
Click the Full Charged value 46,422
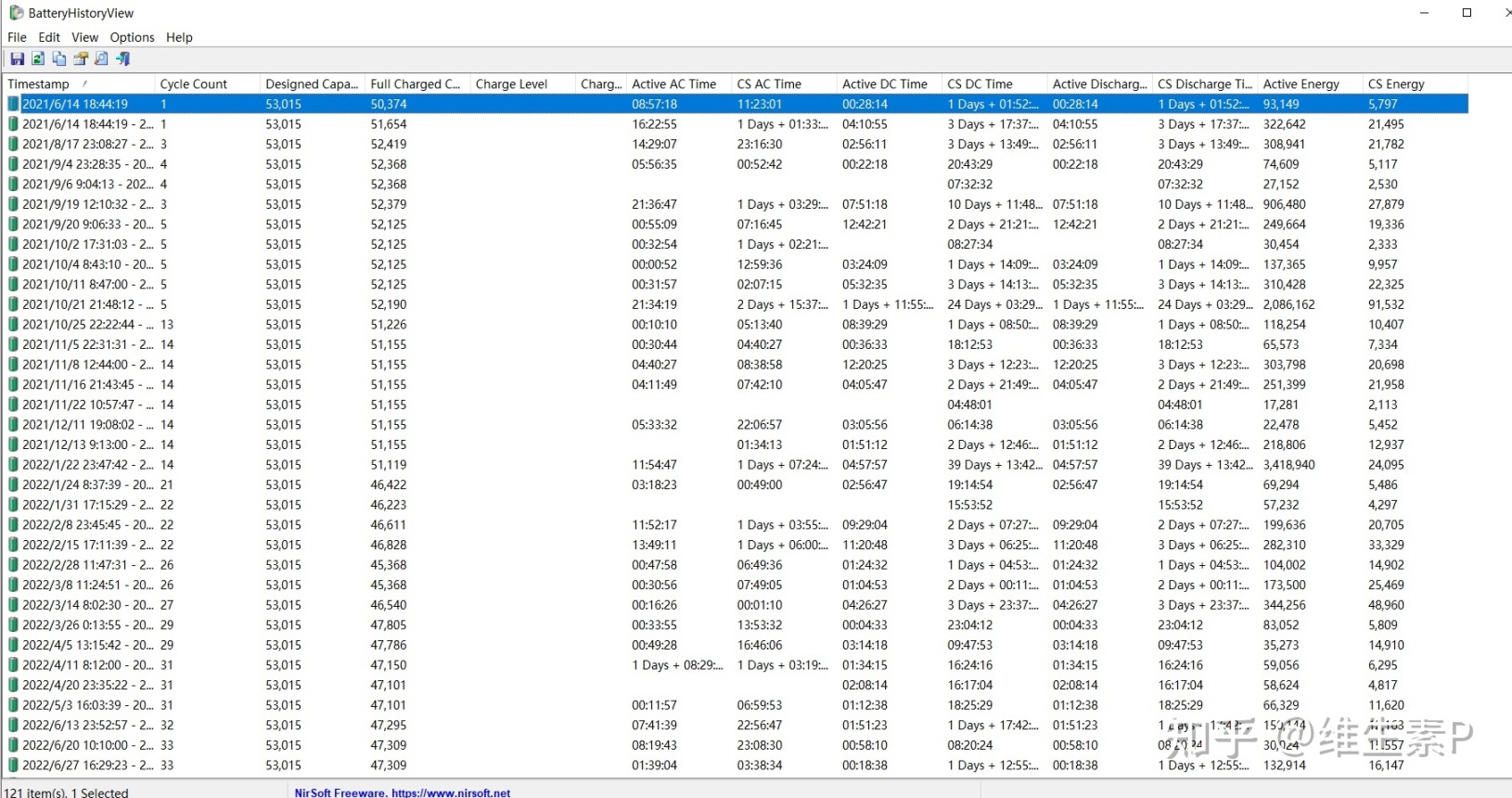(389, 485)
